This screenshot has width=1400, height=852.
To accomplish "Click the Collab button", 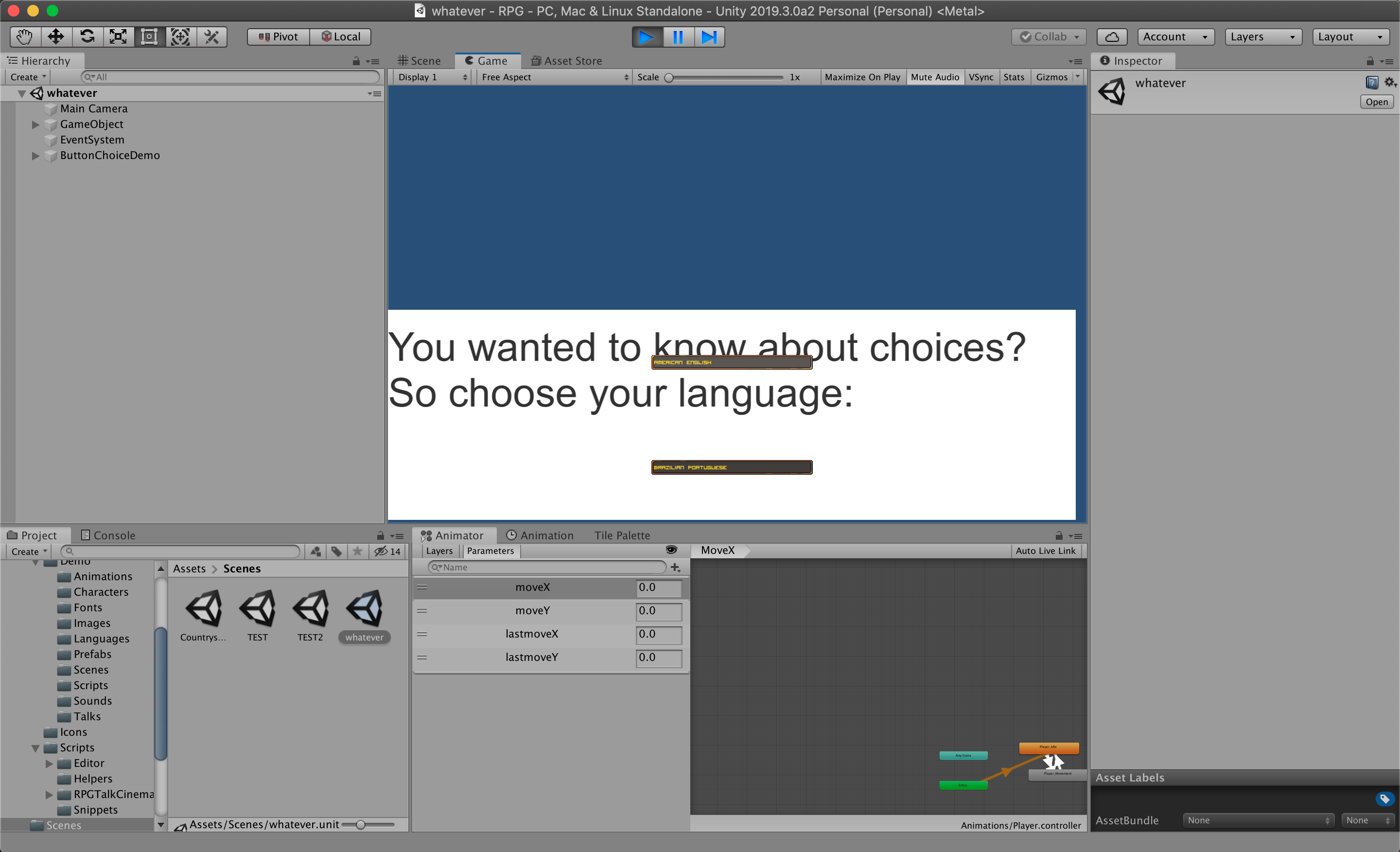I will (1048, 36).
